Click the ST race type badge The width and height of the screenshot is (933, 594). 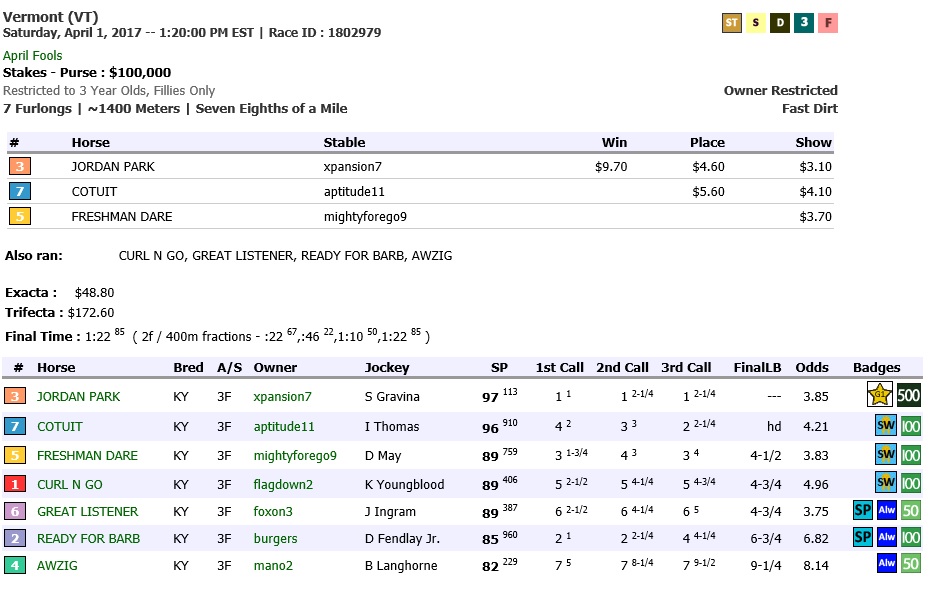pos(731,23)
